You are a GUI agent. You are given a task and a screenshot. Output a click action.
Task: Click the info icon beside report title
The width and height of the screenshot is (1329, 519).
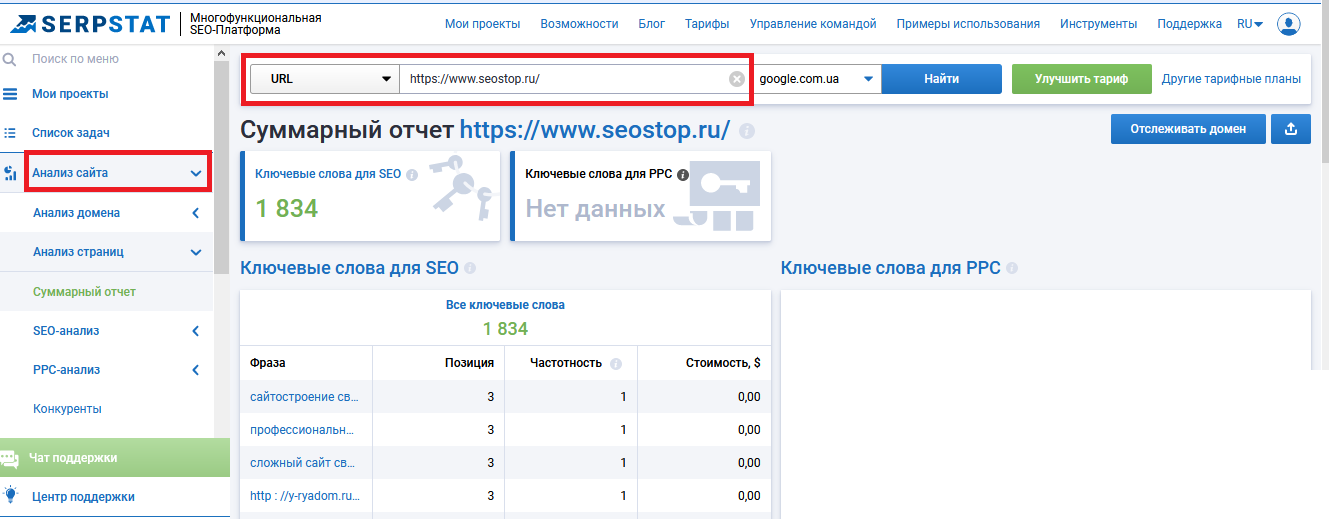click(x=747, y=131)
